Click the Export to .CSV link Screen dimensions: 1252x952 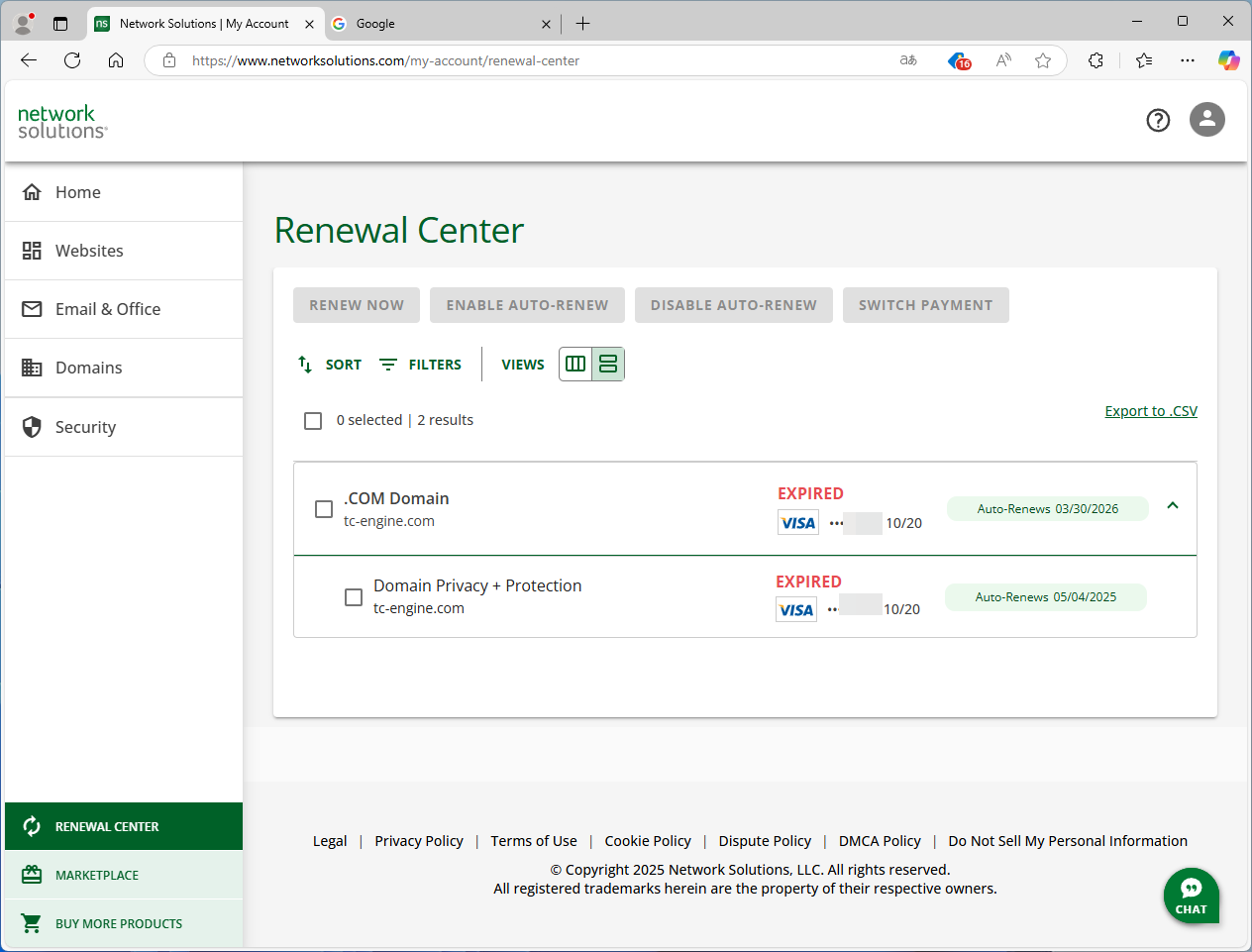click(x=1151, y=411)
